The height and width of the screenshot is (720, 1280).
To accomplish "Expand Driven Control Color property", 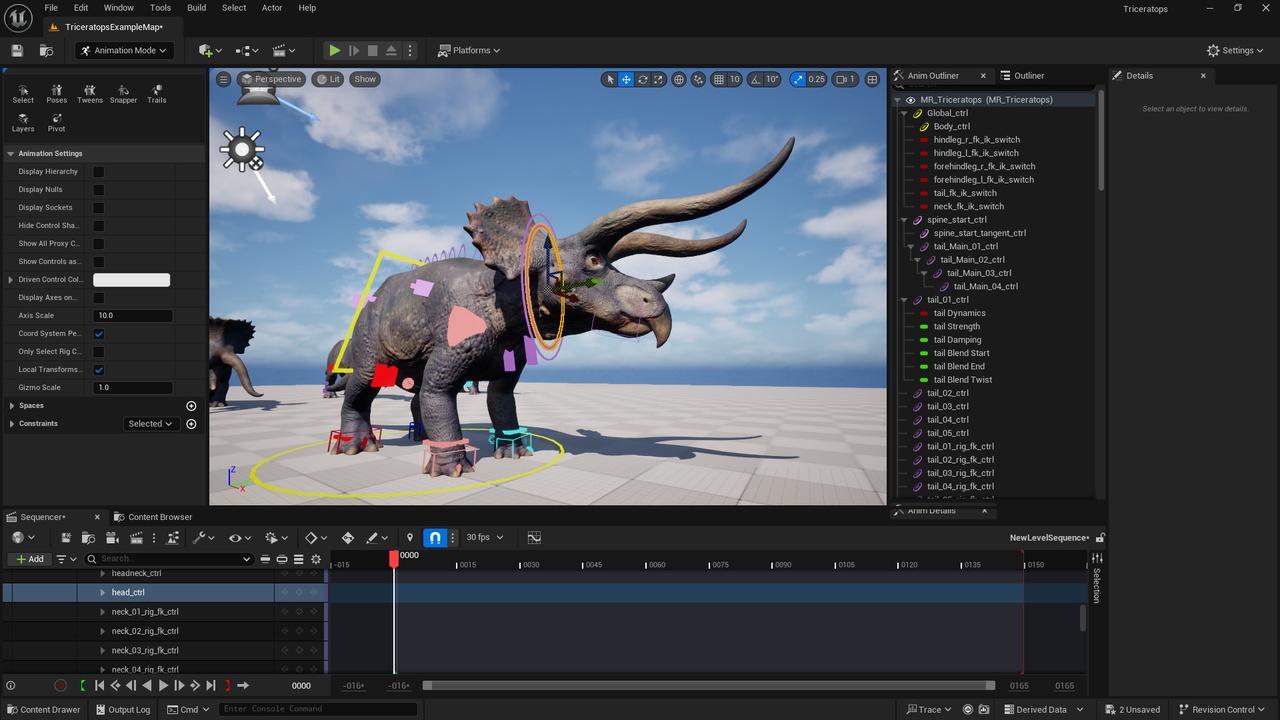I will tap(11, 279).
